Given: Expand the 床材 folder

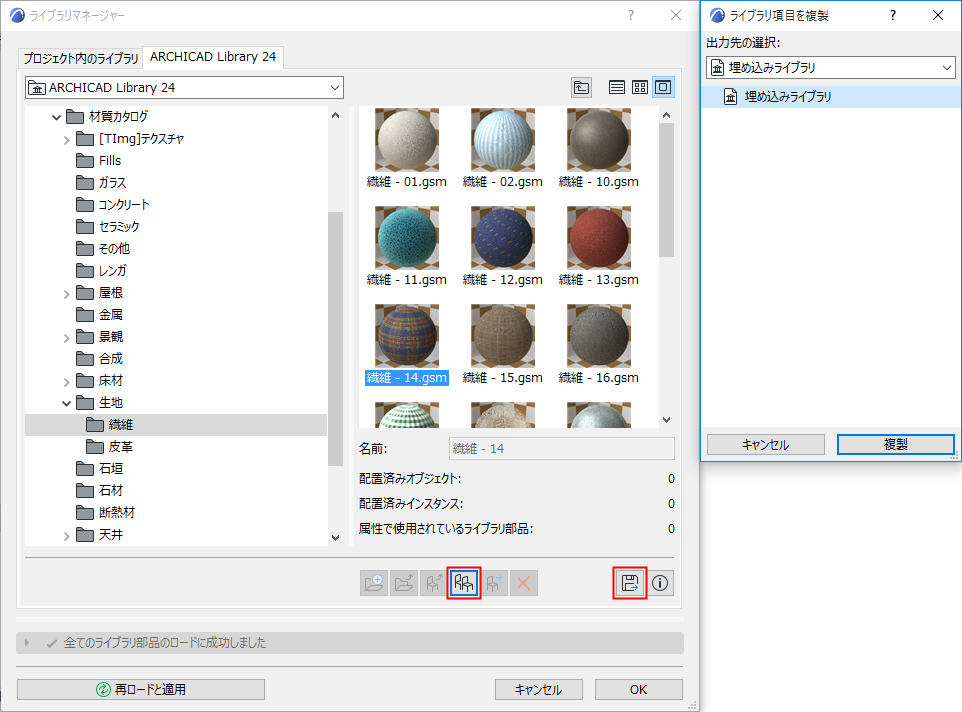Looking at the screenshot, I should [66, 382].
